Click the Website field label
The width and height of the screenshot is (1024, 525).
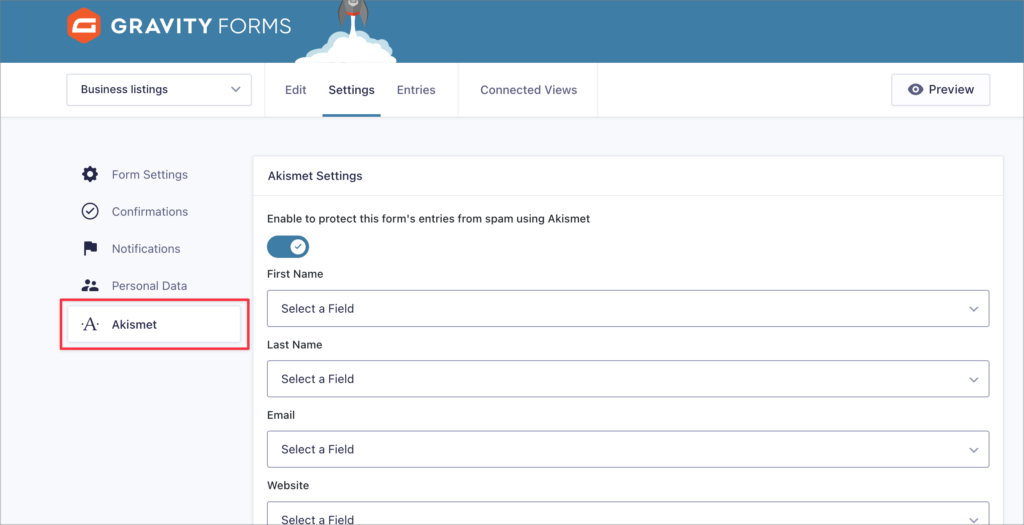click(288, 485)
